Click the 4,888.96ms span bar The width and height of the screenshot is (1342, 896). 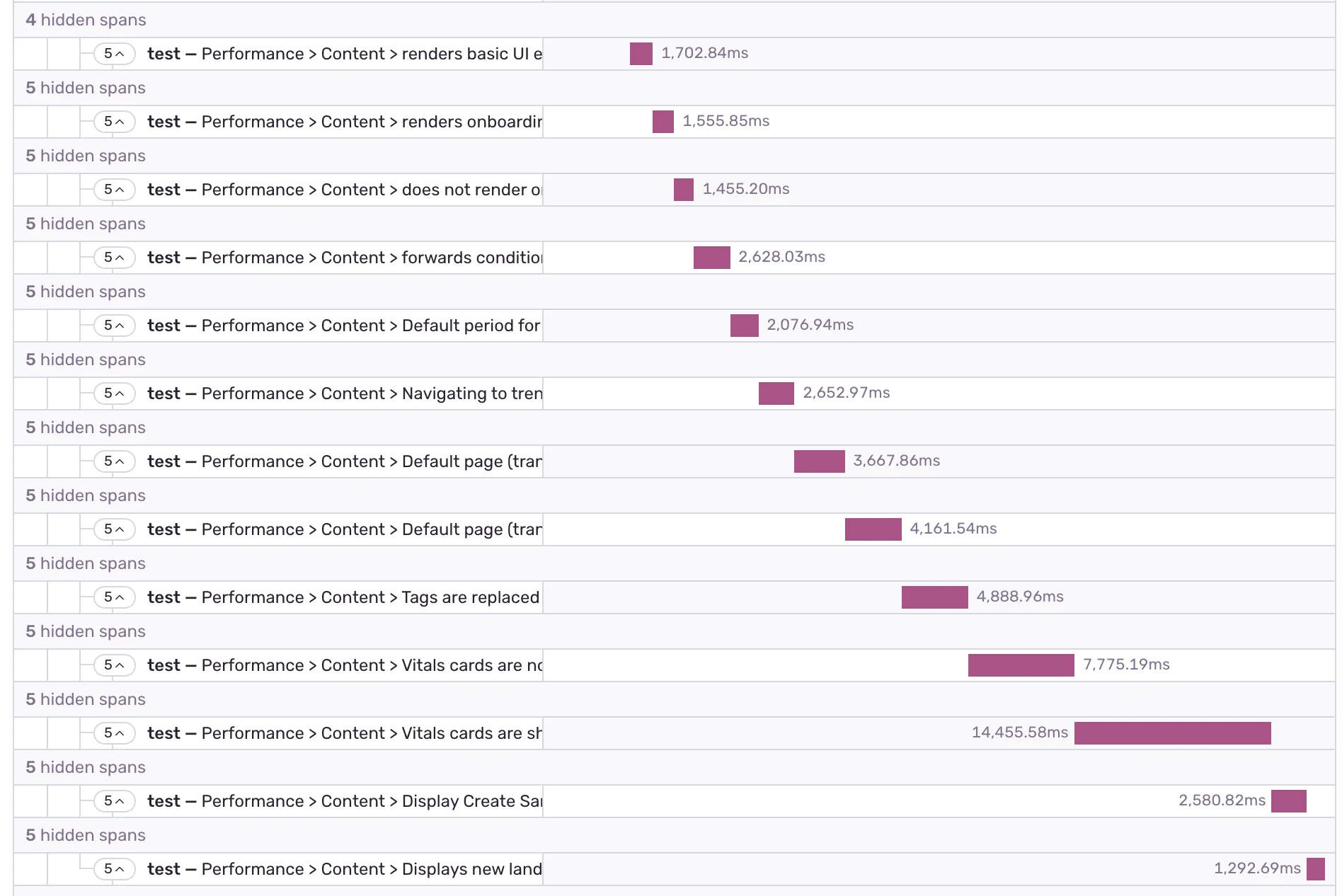(x=934, y=597)
